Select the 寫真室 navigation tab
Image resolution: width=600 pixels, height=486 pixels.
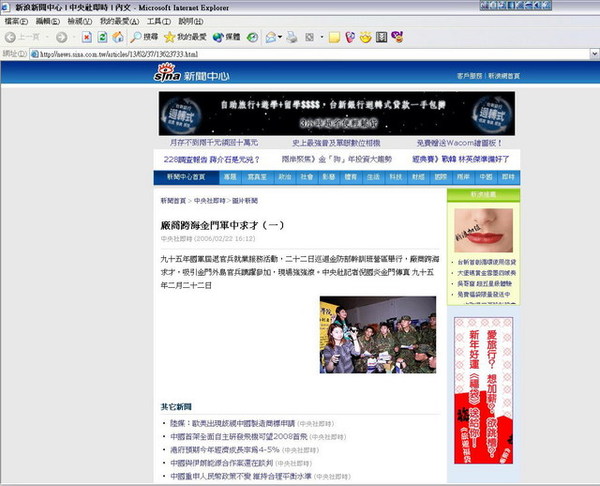[257, 177]
